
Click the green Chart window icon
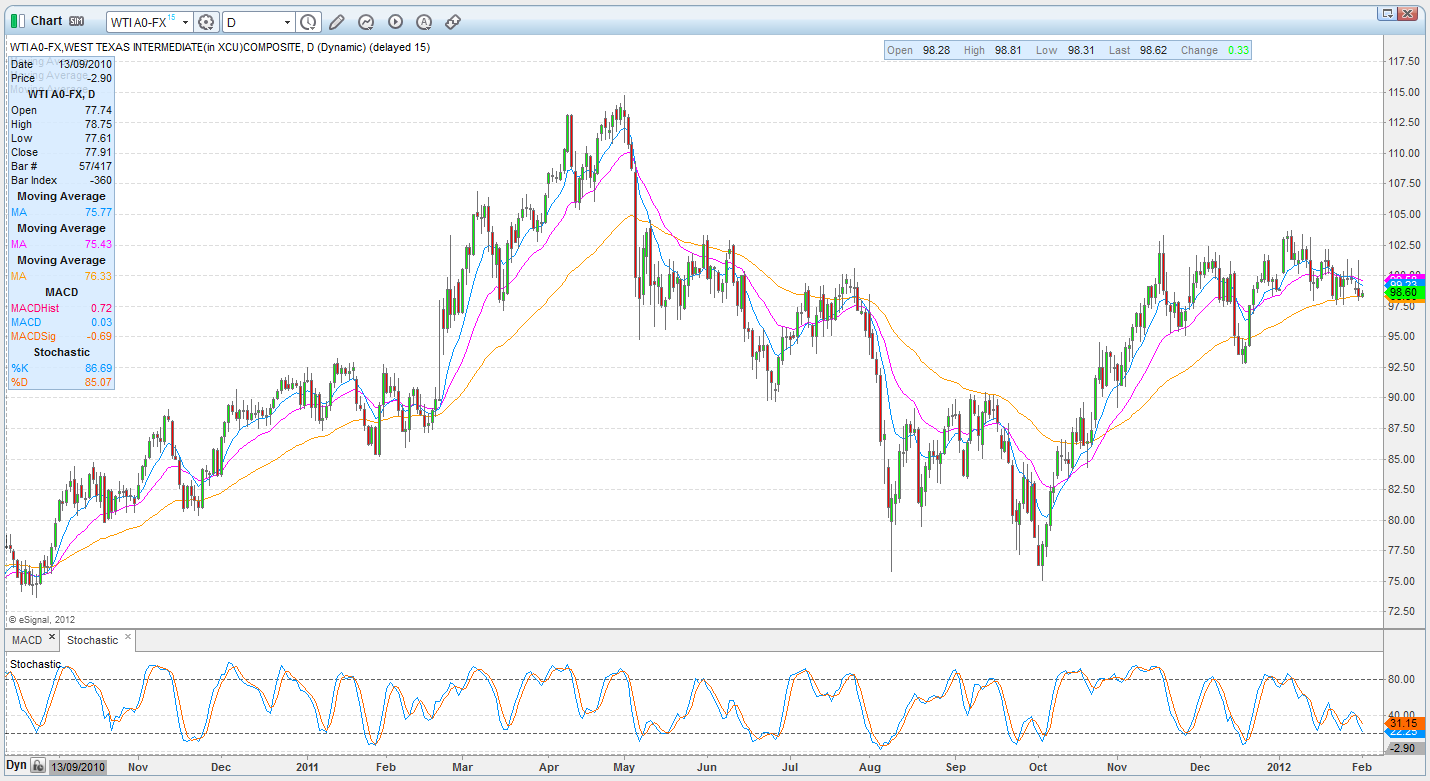[x=17, y=21]
